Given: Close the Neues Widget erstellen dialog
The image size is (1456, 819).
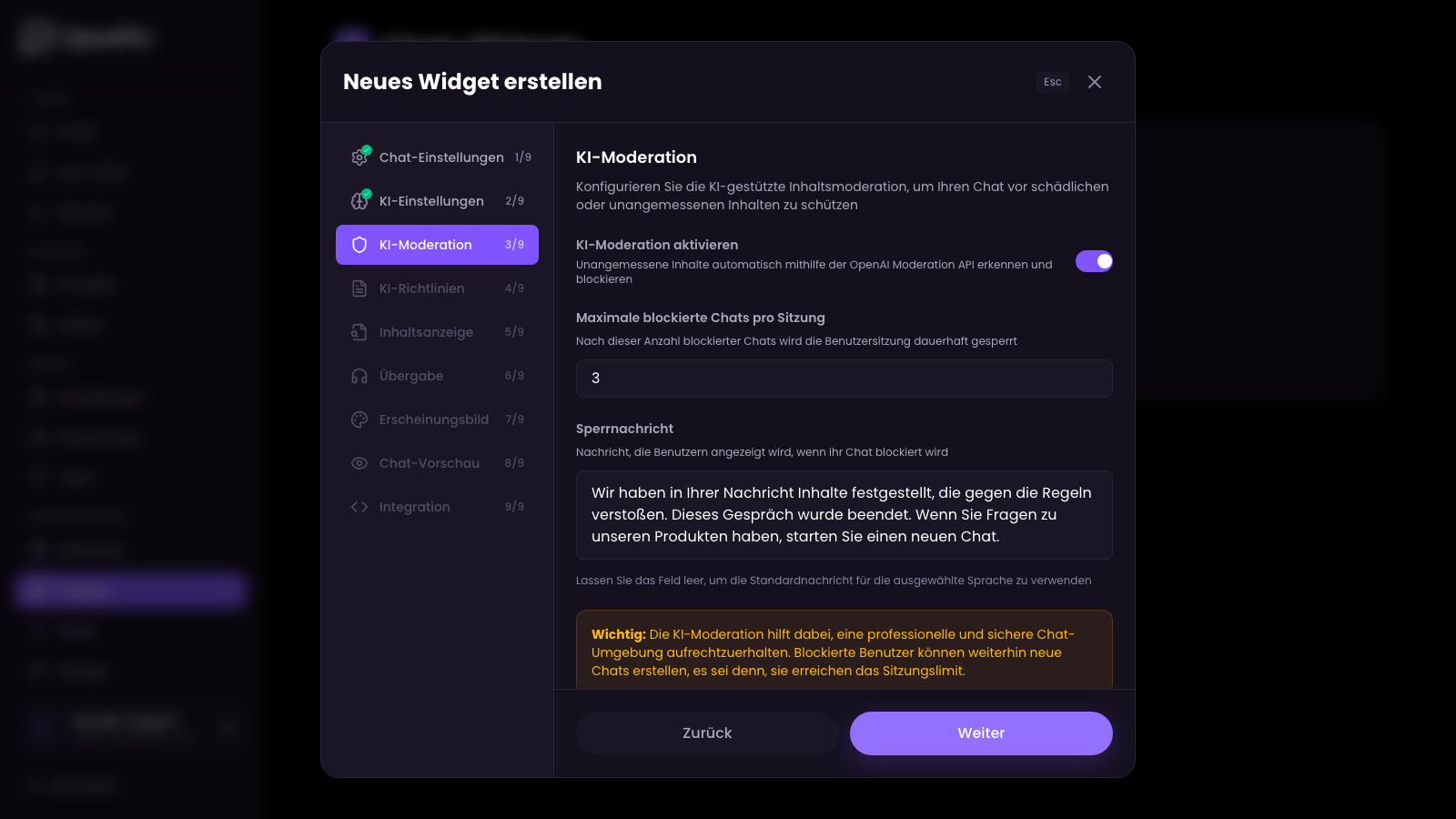Looking at the screenshot, I should coord(1095,82).
